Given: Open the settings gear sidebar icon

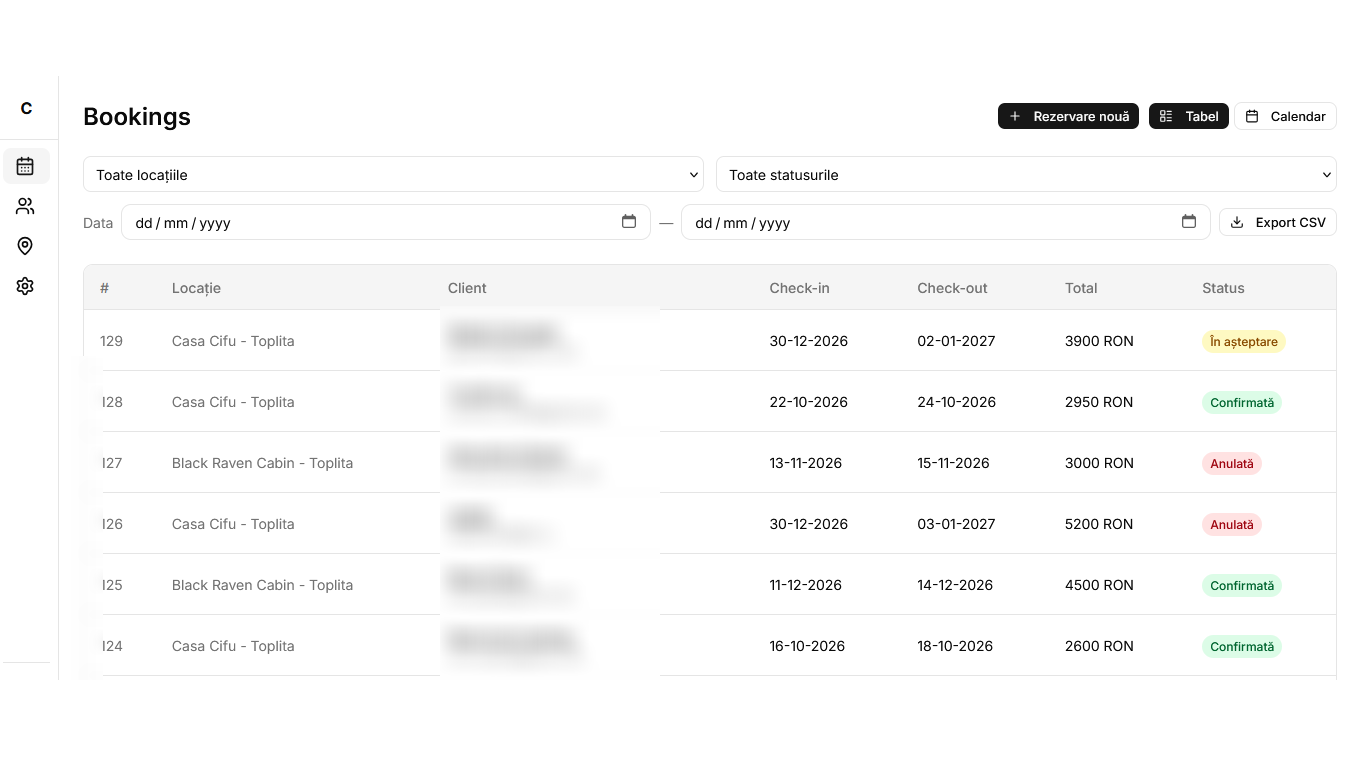Looking at the screenshot, I should (x=26, y=286).
